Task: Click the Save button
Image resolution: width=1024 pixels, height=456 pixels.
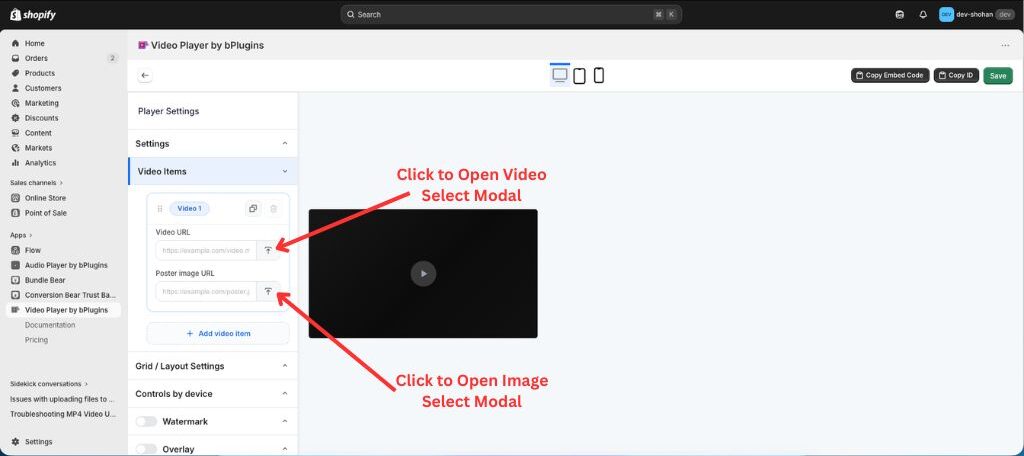Action: click(997, 75)
